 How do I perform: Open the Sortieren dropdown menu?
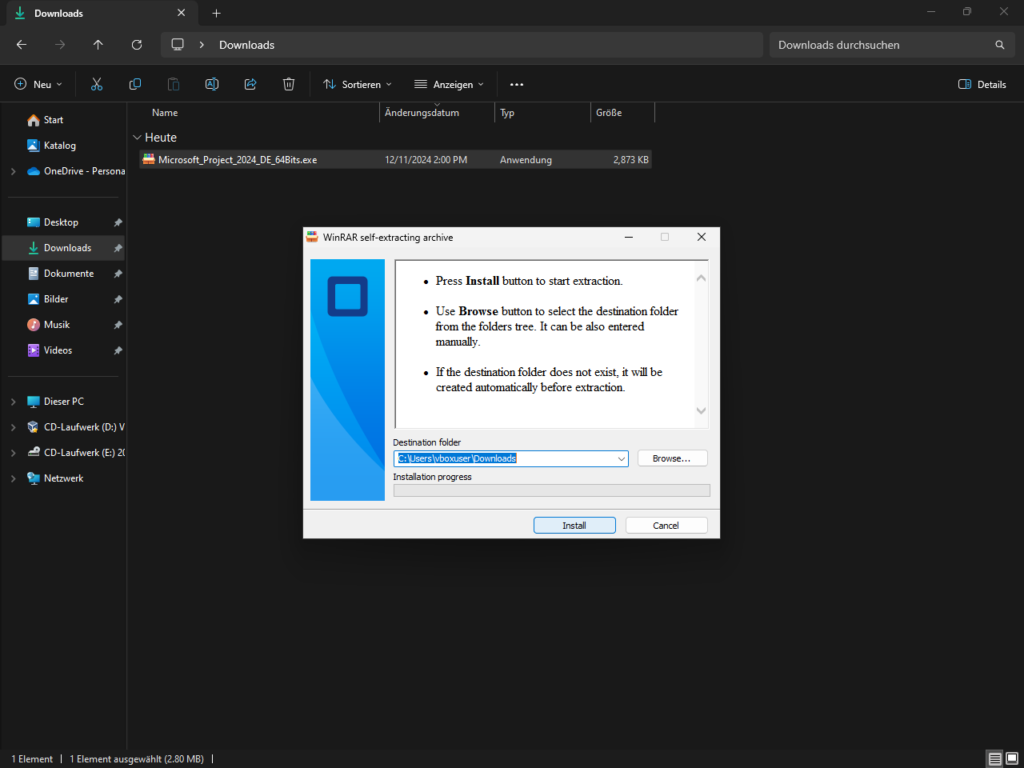point(358,84)
